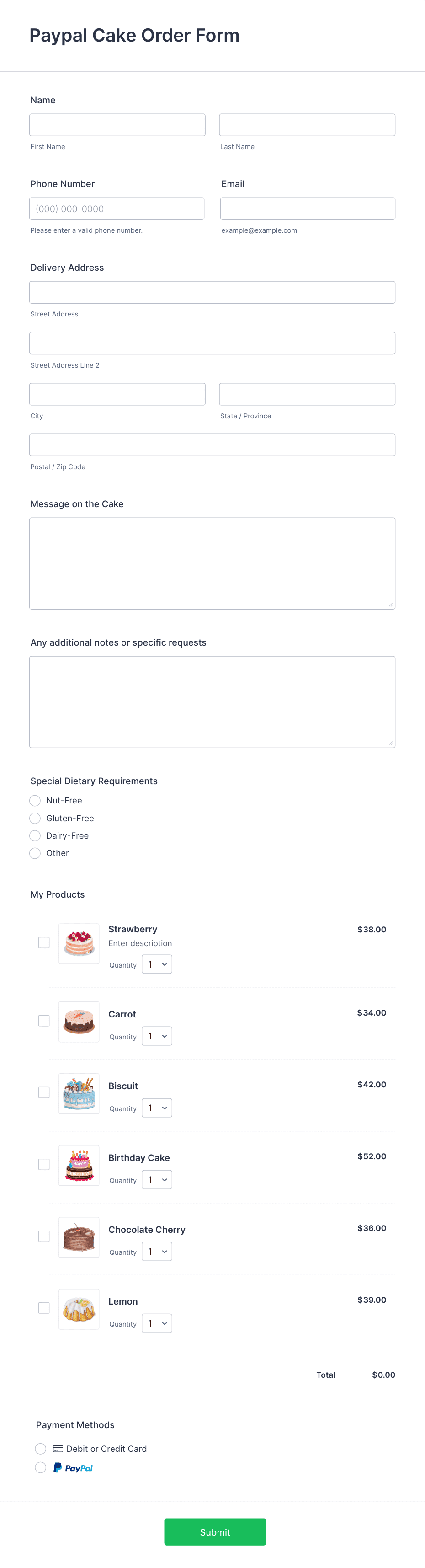Choose Debit or Credit Card payment
425x1568 pixels.
(41, 1449)
